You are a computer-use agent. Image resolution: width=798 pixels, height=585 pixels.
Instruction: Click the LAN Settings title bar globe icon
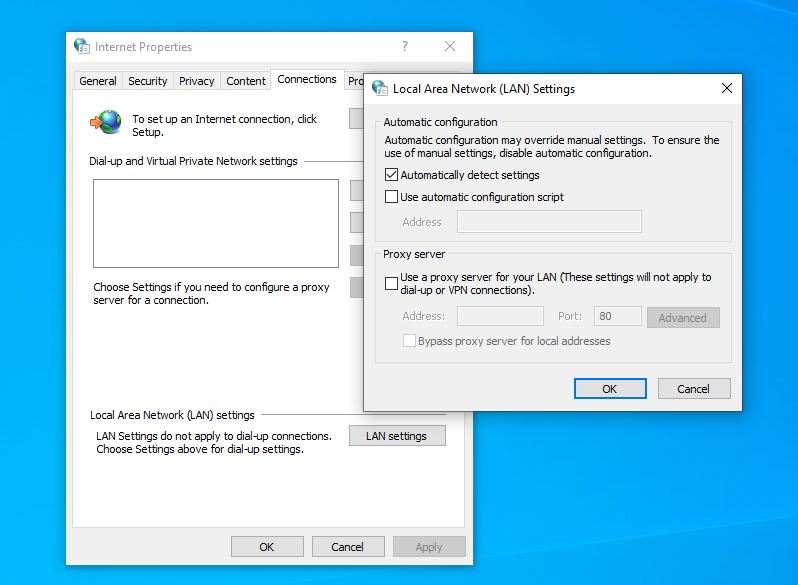click(379, 88)
